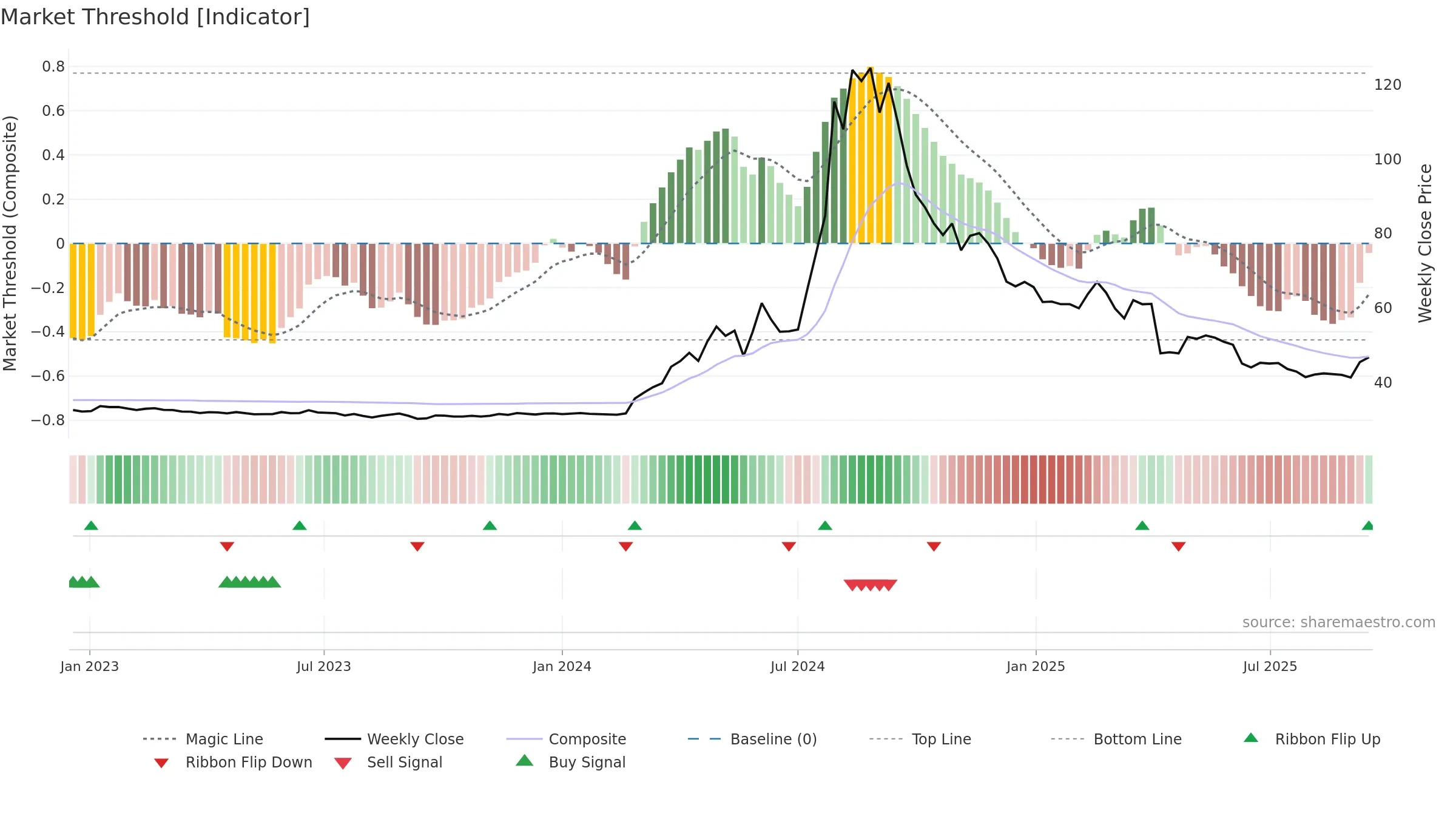This screenshot has width=1456, height=819.
Task: Click the tallest gold bar at the price peak
Action: click(x=871, y=155)
